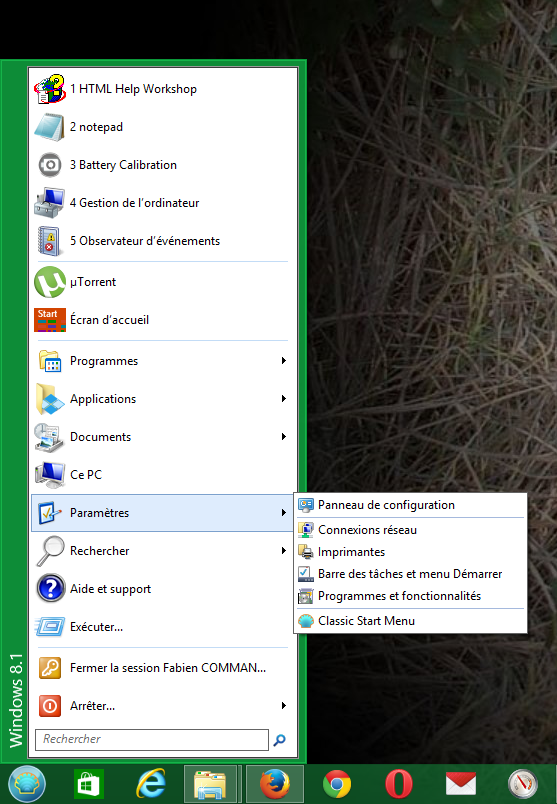This screenshot has height=804, width=557.
Task: Open Connexions réseau from submenu
Action: 410,530
